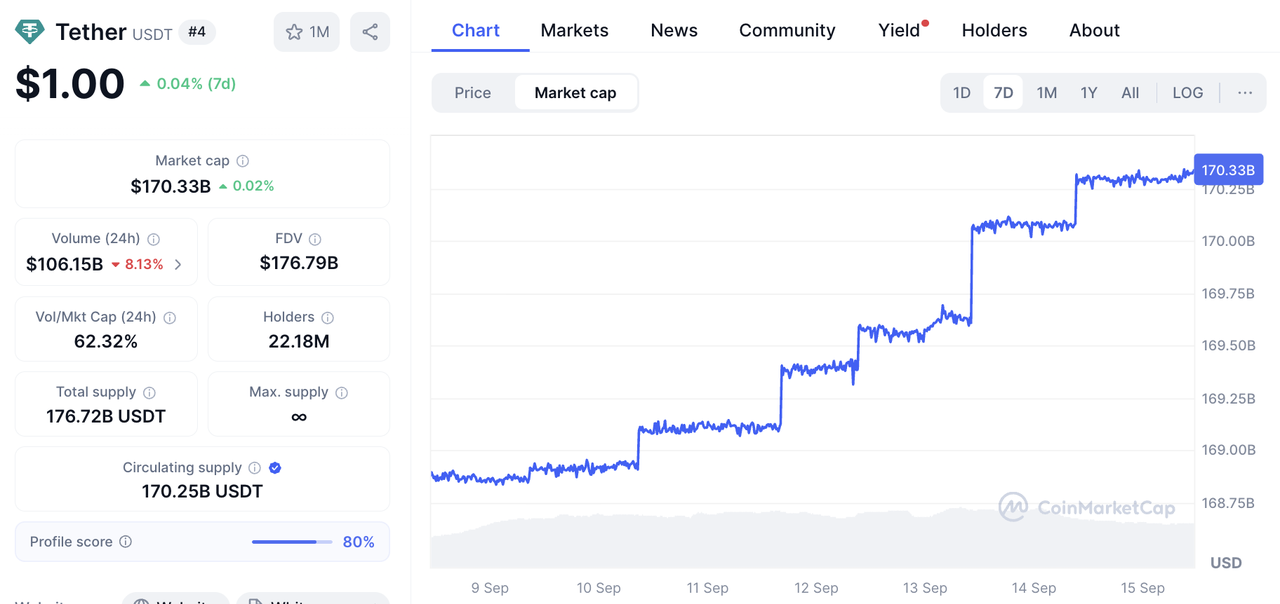Click the info icon beside Holders

tap(327, 317)
